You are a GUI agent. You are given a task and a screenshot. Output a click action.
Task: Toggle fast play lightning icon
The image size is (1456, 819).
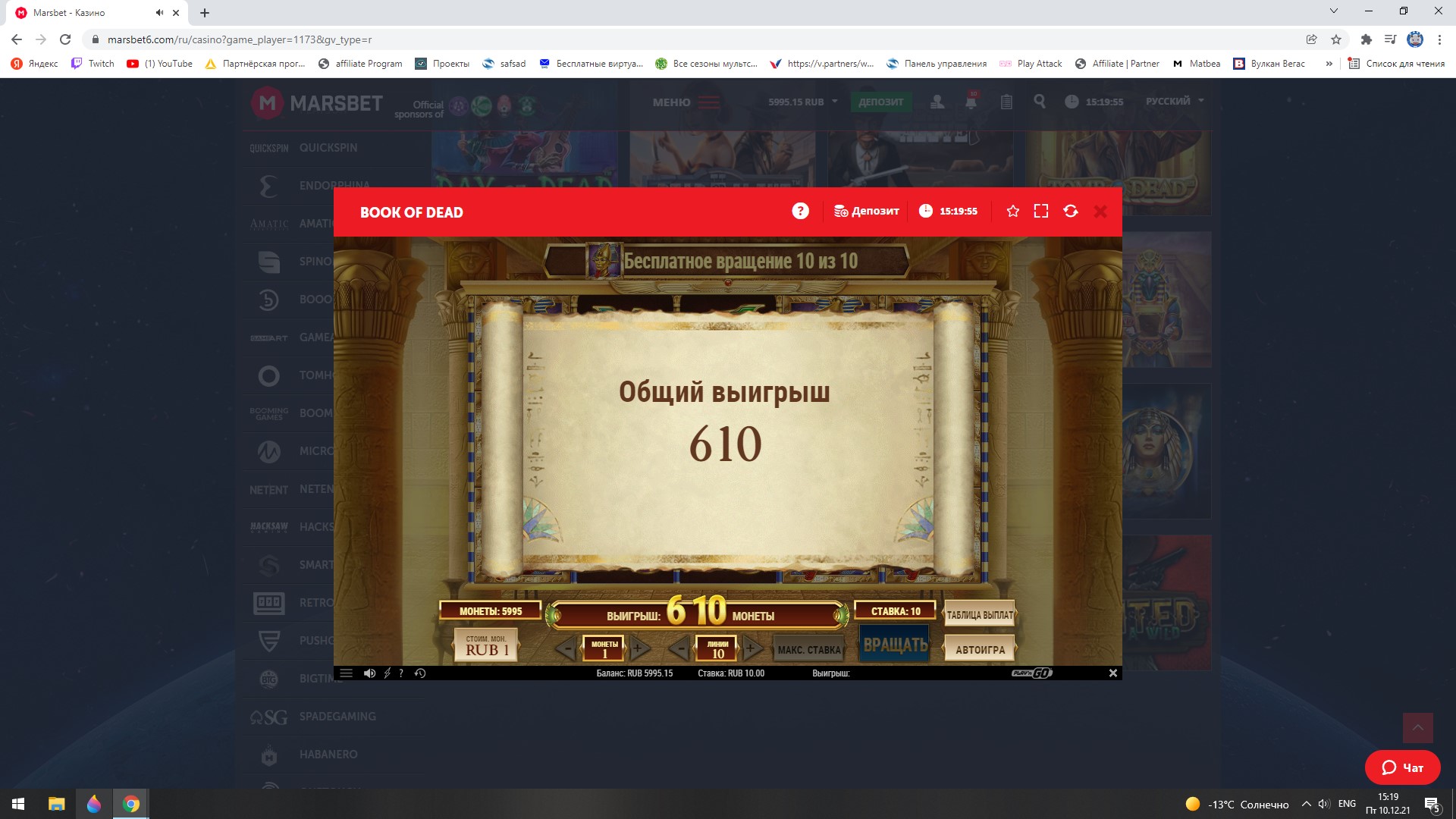pyautogui.click(x=387, y=673)
